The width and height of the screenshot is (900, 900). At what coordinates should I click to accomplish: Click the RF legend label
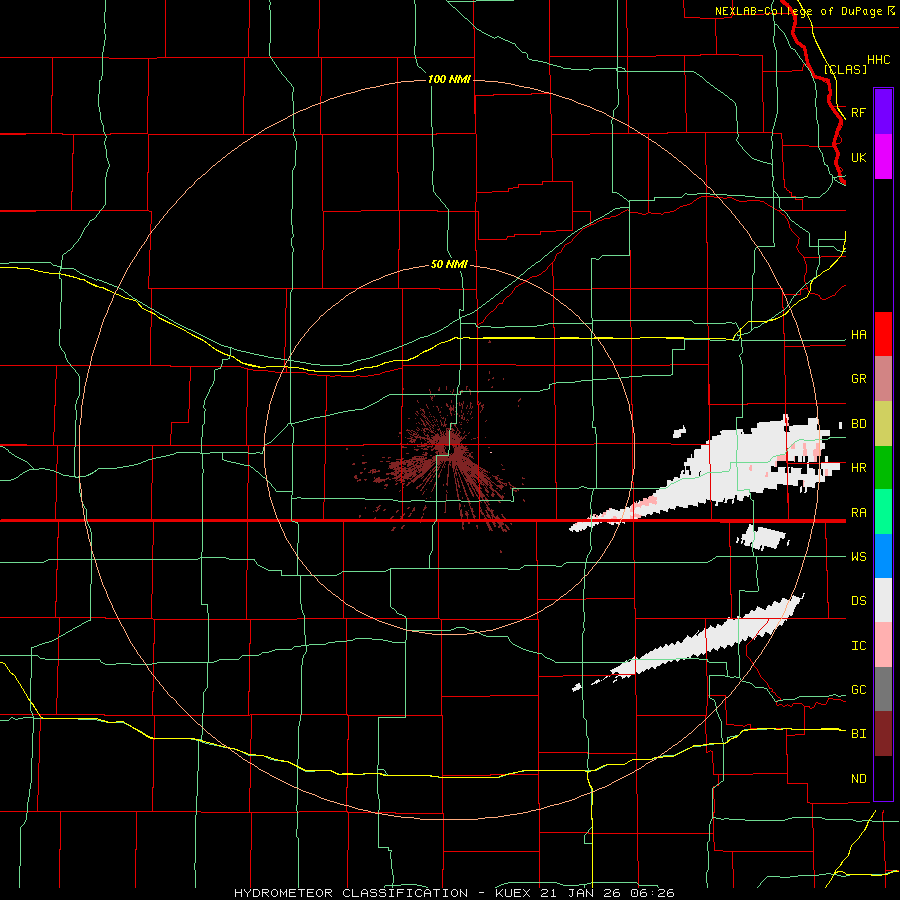click(859, 112)
